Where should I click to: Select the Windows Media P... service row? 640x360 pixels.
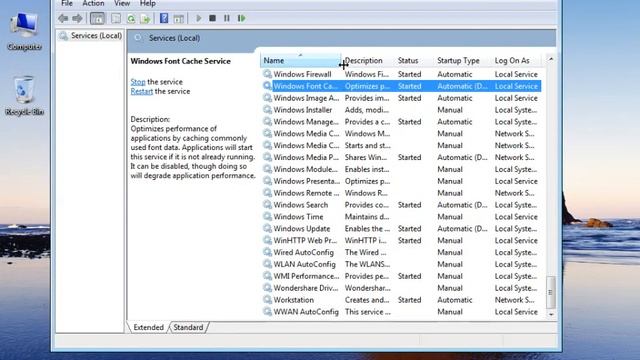click(401, 157)
